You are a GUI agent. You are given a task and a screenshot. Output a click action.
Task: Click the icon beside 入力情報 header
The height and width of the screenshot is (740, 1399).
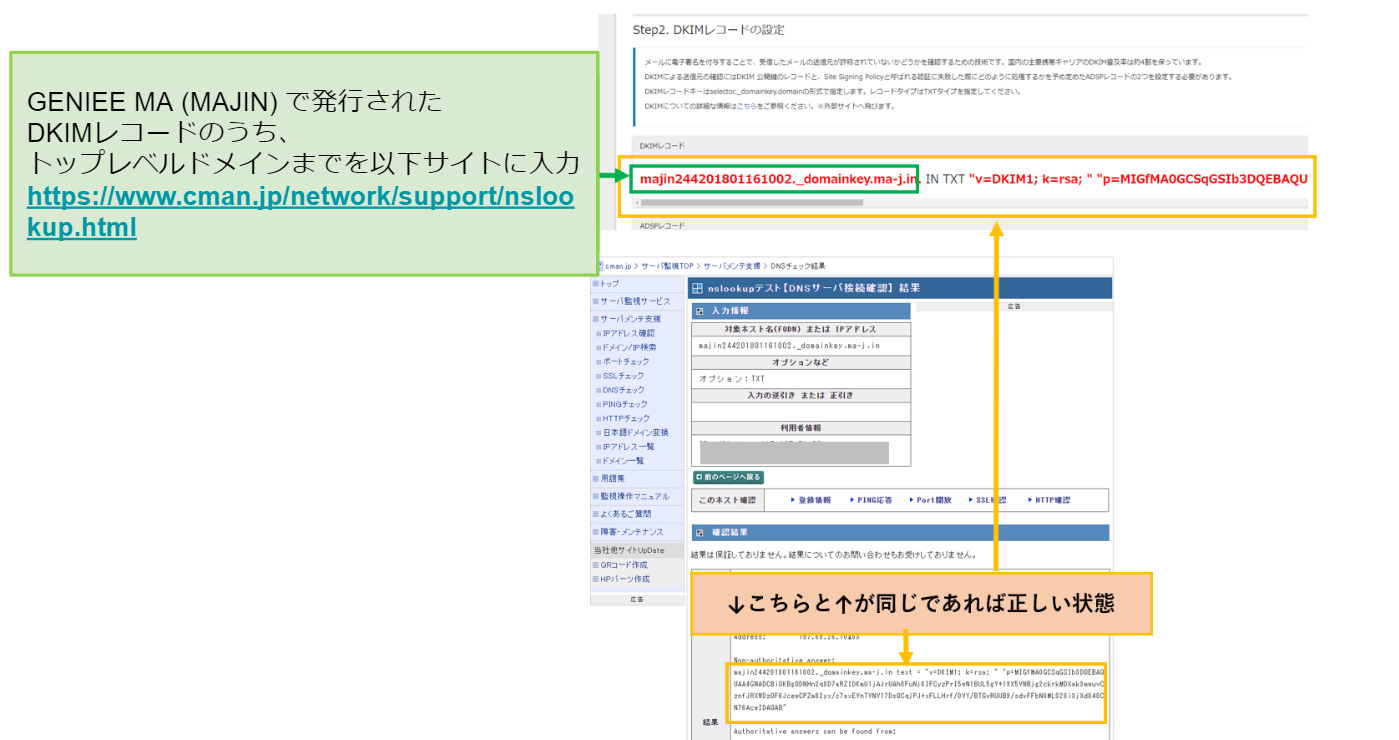tap(700, 311)
